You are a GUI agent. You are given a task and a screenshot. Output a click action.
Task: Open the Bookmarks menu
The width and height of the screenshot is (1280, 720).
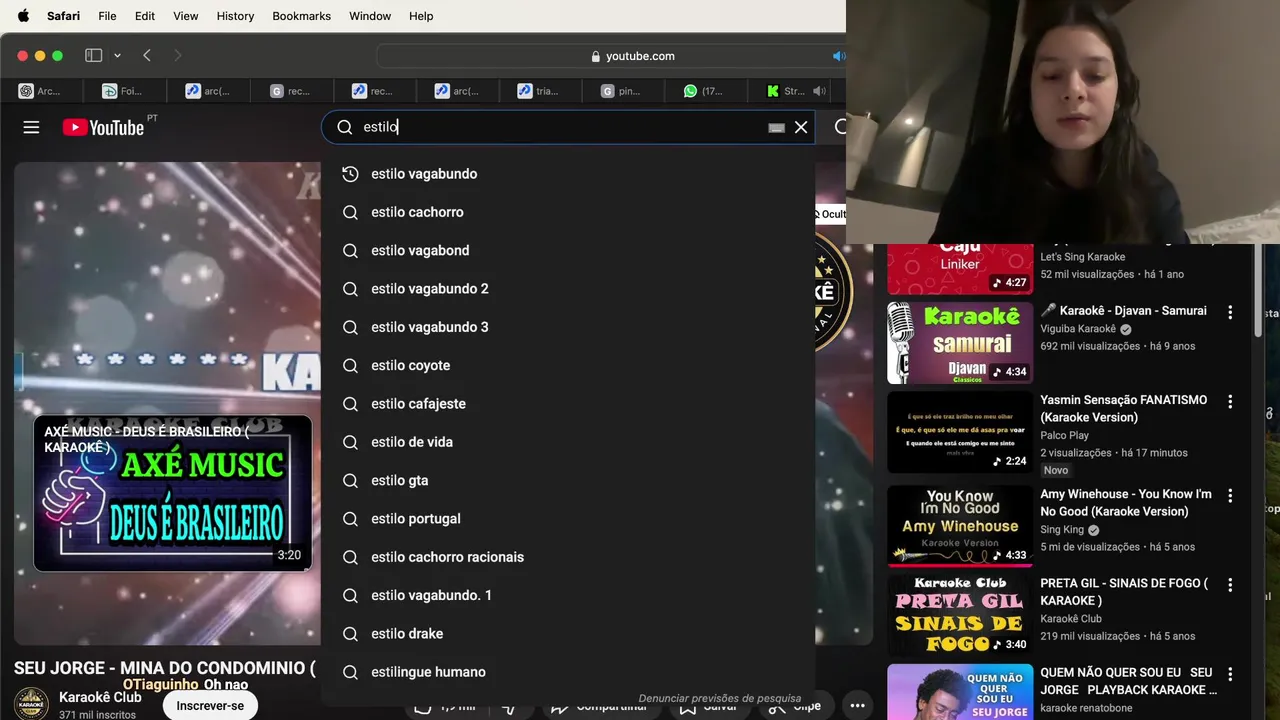(x=301, y=16)
